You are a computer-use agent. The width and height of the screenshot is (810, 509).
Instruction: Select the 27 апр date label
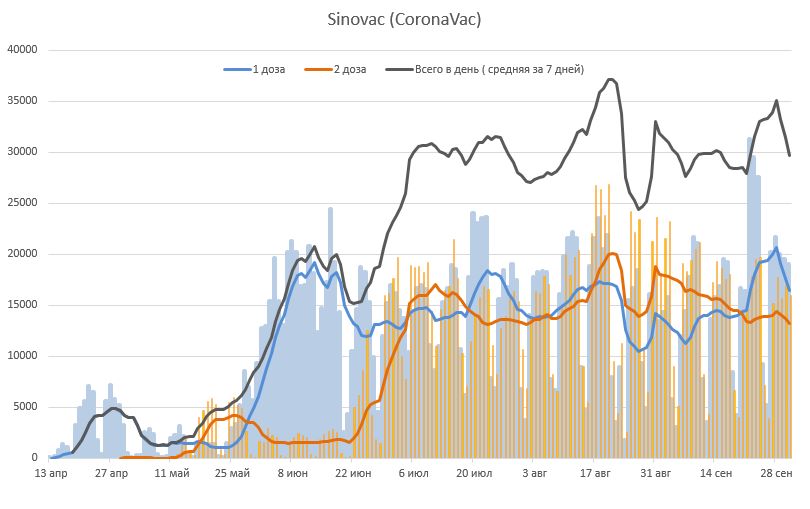coord(111,473)
